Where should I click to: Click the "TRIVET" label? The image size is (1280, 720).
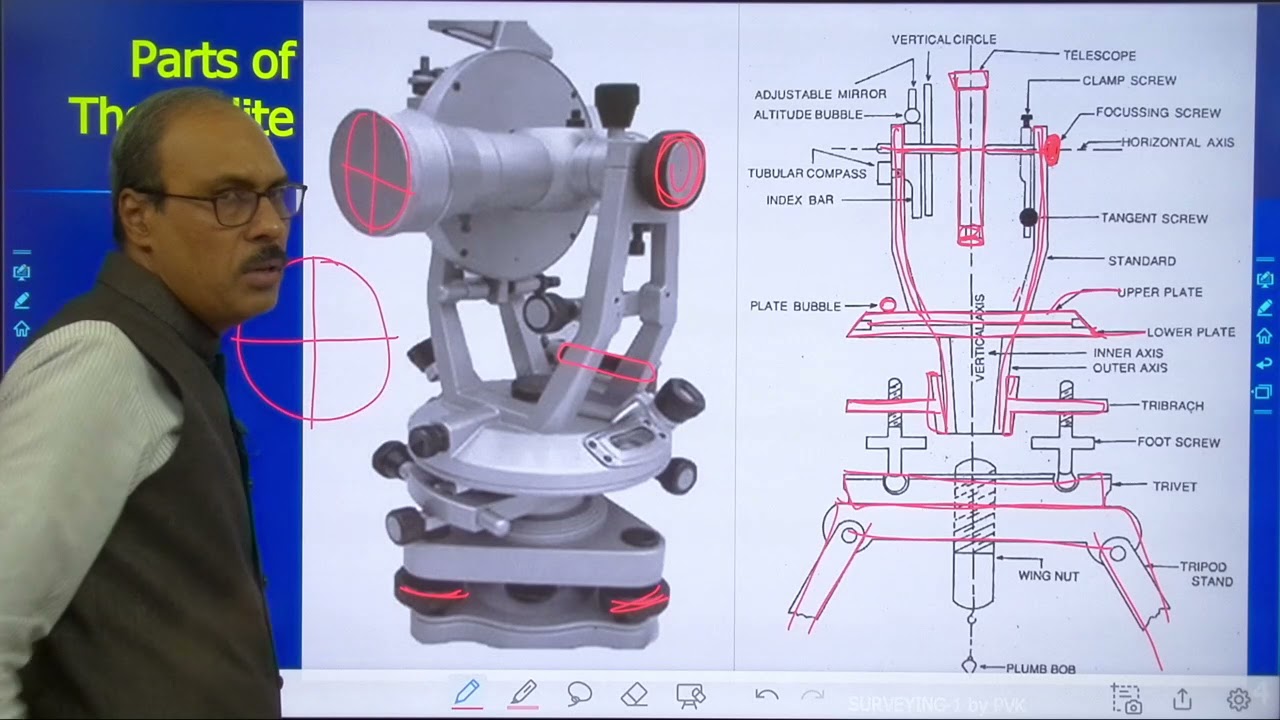1174,487
